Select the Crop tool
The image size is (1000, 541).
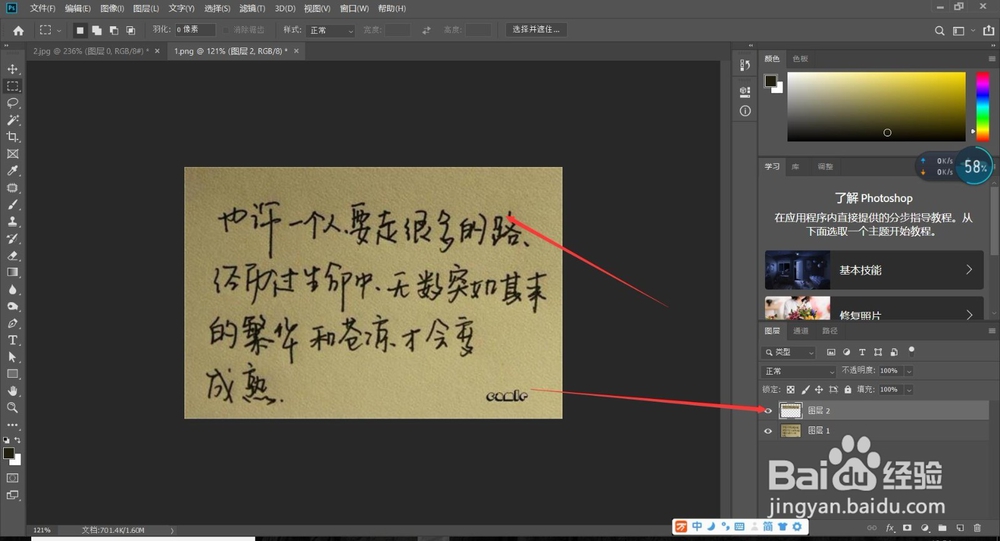[x=13, y=137]
